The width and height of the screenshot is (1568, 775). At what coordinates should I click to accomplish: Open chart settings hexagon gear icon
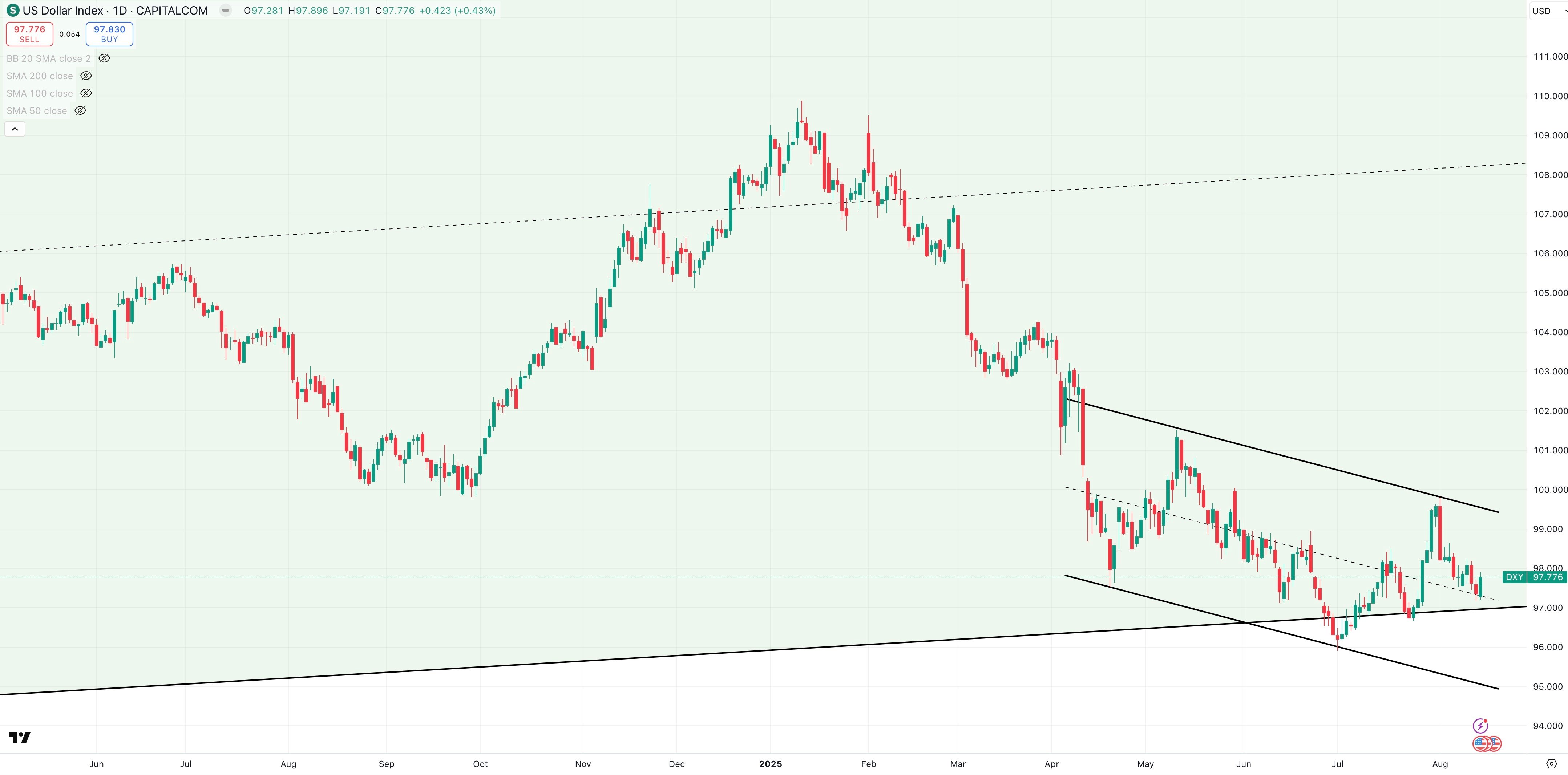pos(1552,763)
